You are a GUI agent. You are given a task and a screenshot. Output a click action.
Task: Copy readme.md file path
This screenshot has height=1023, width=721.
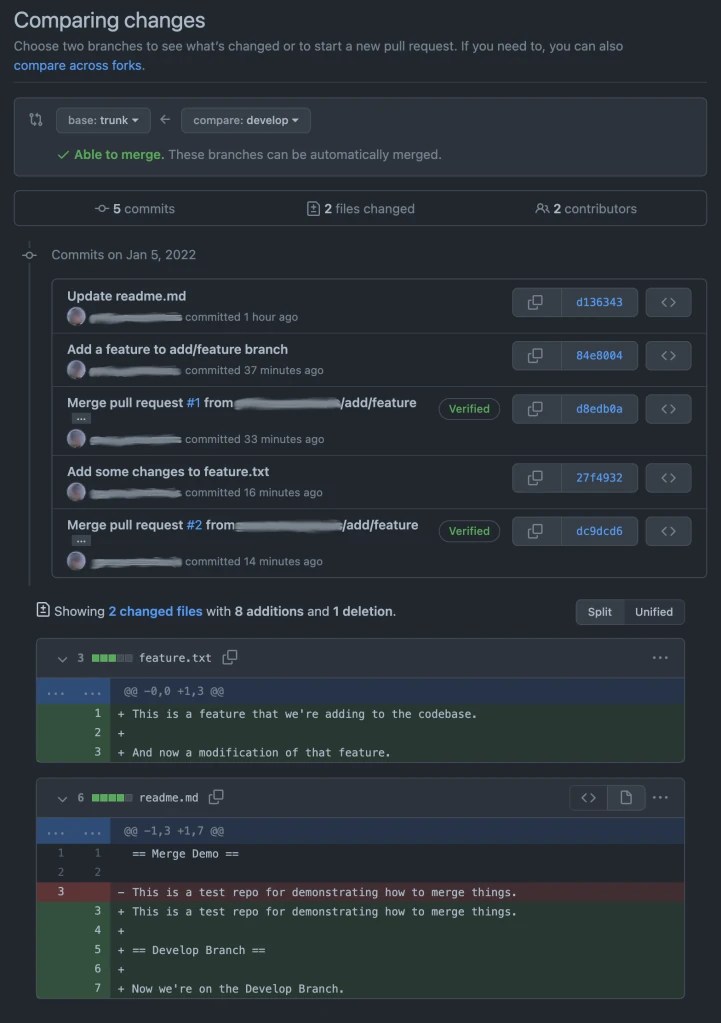[216, 797]
